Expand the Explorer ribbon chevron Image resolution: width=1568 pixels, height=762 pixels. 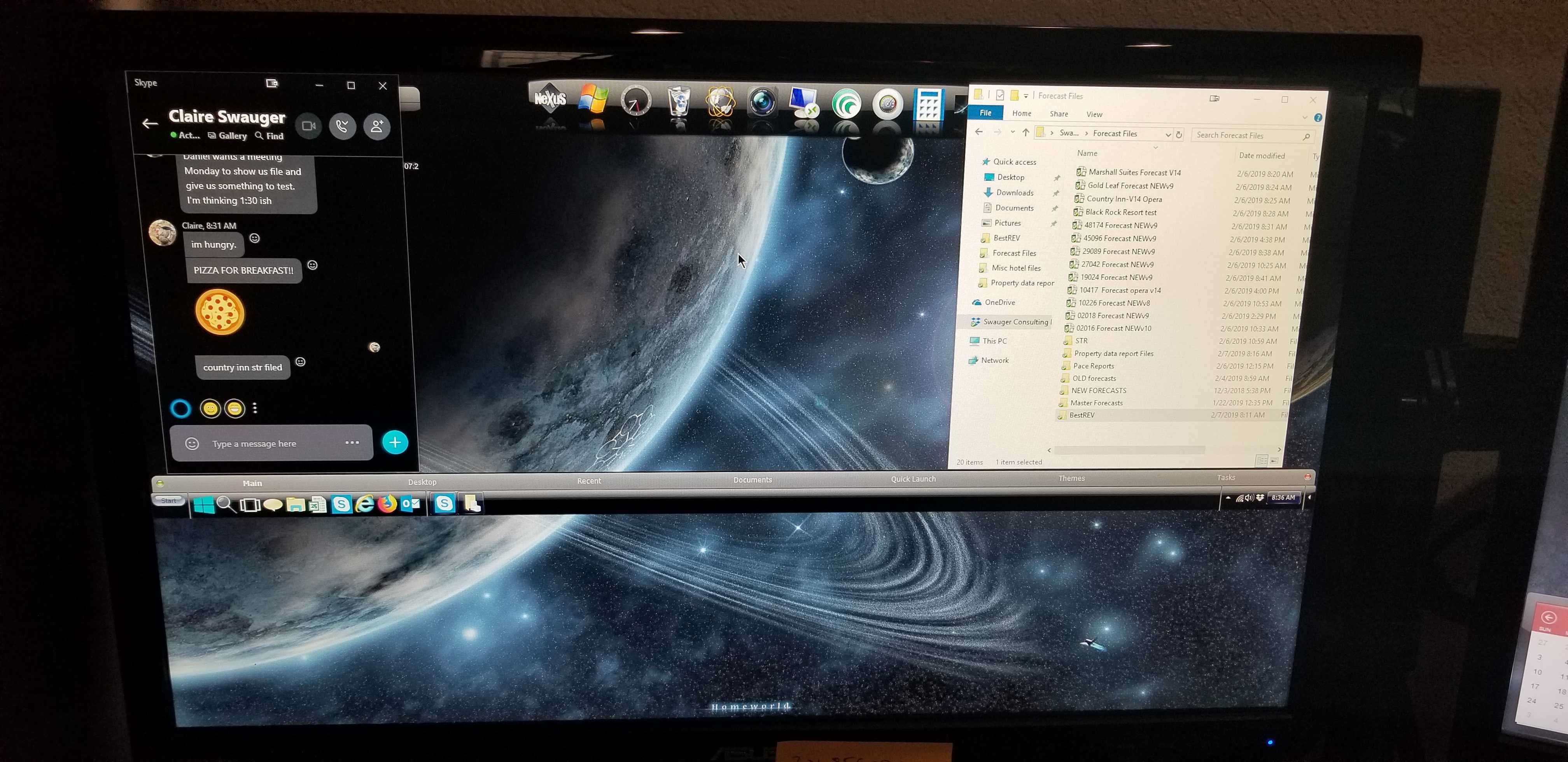pyautogui.click(x=1304, y=117)
